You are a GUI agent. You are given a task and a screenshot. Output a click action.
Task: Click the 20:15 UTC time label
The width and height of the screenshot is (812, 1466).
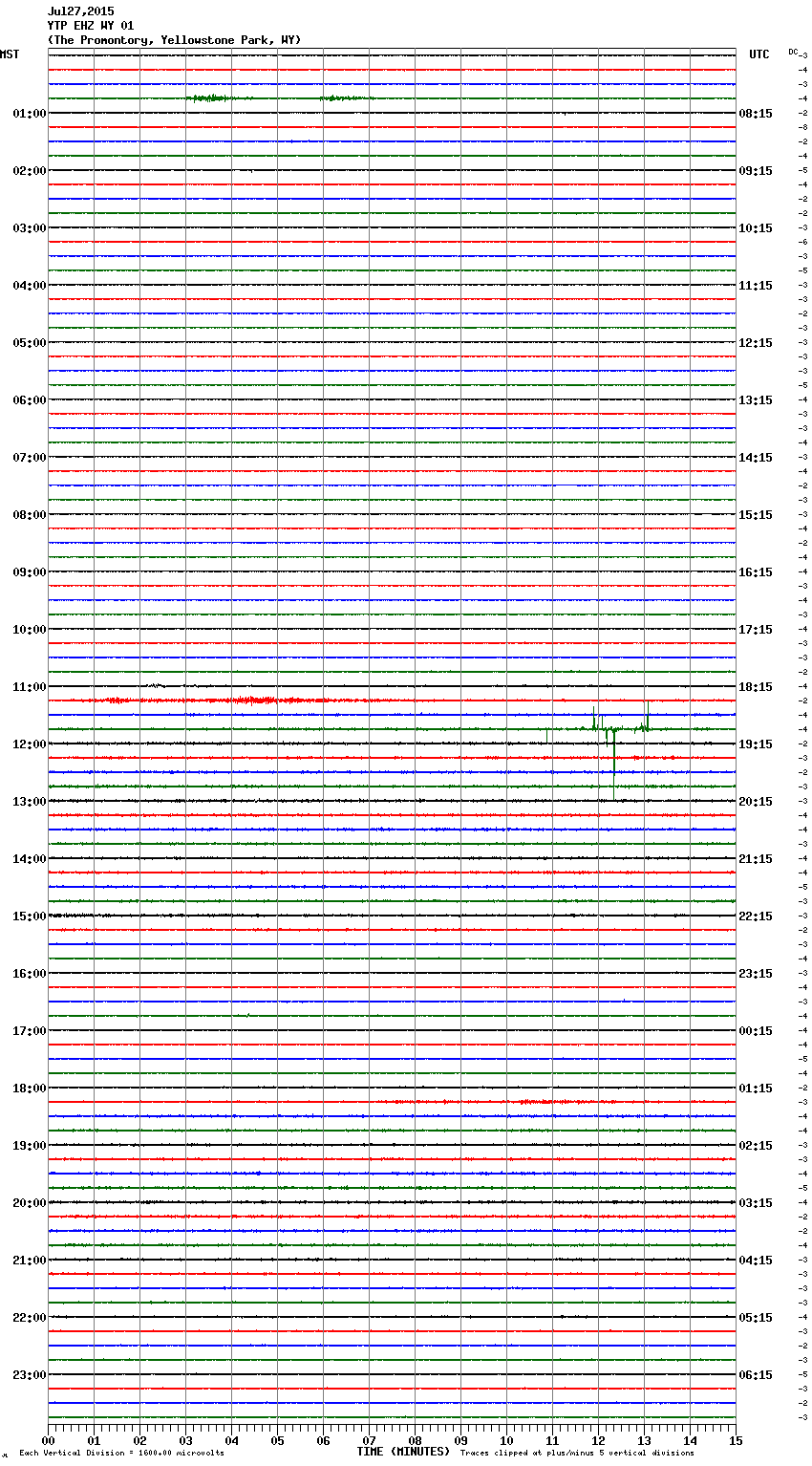click(756, 802)
